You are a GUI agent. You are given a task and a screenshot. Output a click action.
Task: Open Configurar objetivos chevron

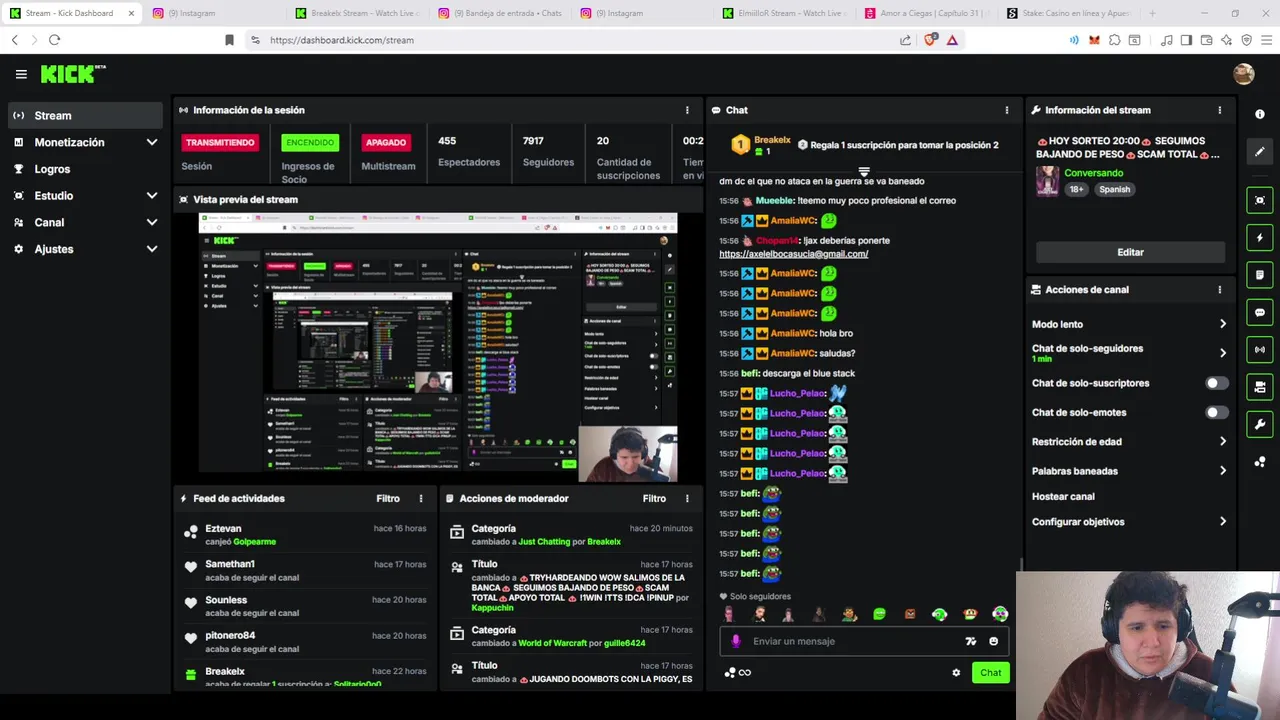click(x=1222, y=522)
